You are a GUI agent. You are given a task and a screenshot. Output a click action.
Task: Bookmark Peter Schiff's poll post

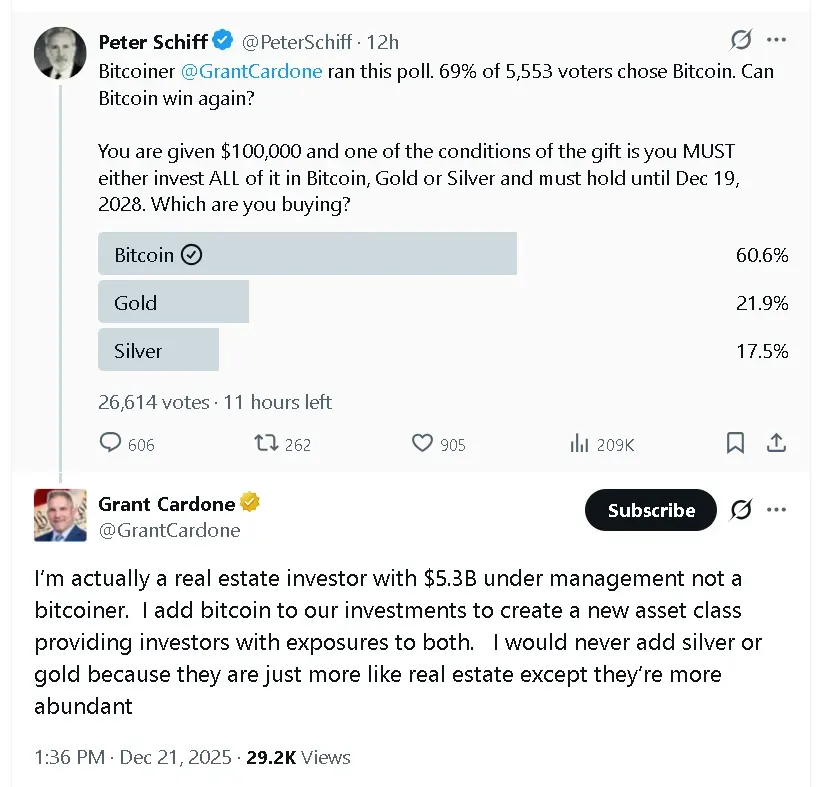(735, 443)
